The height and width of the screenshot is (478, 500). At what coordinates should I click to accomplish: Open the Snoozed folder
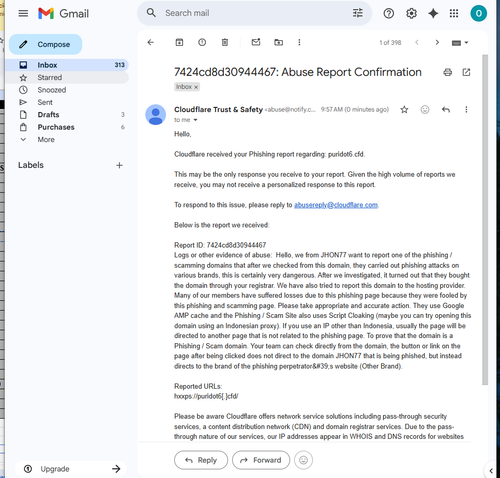67,90
